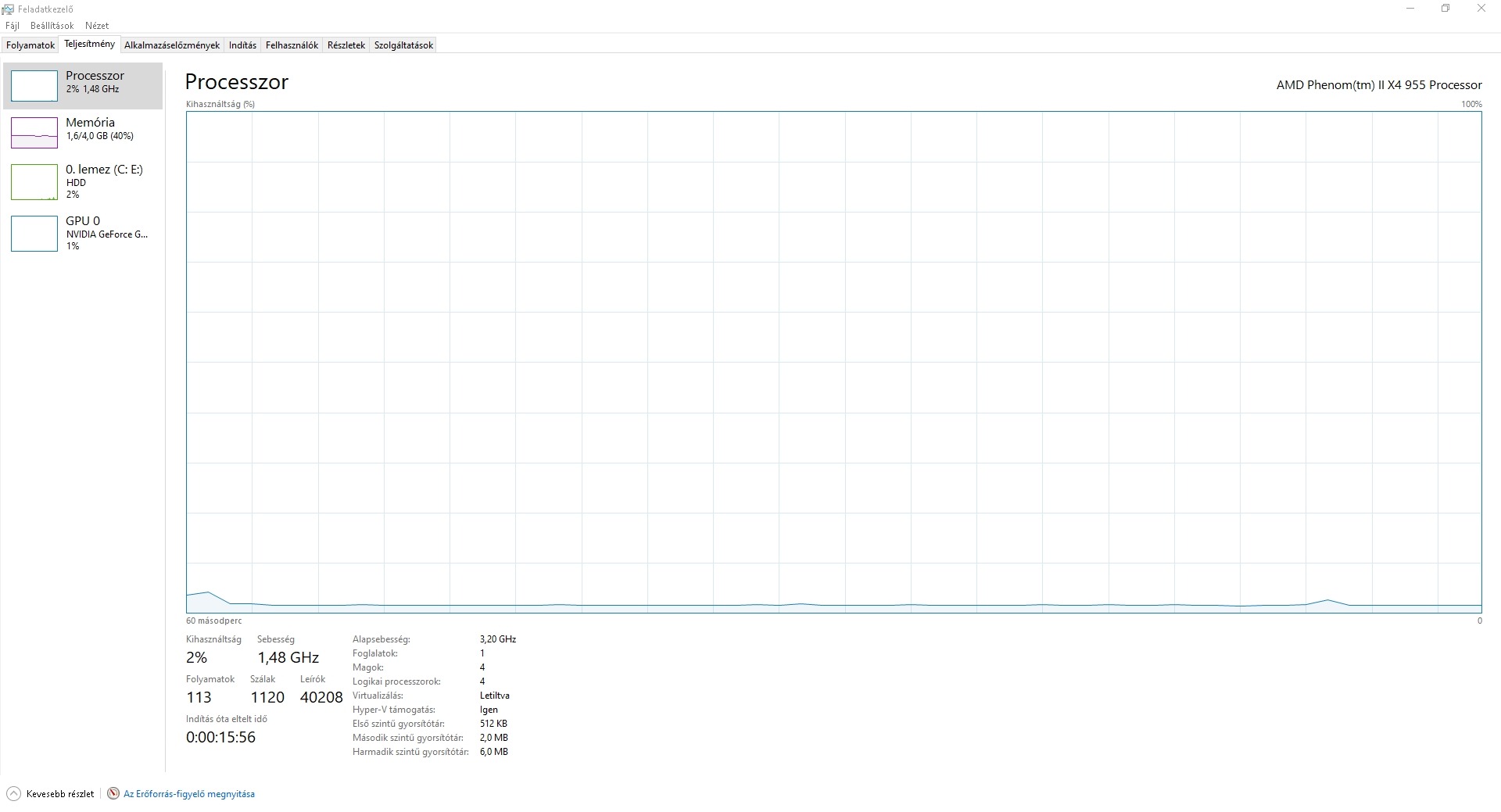Select the 0. lemez (C: E:) disk item
The image size is (1501, 812).
(83, 181)
